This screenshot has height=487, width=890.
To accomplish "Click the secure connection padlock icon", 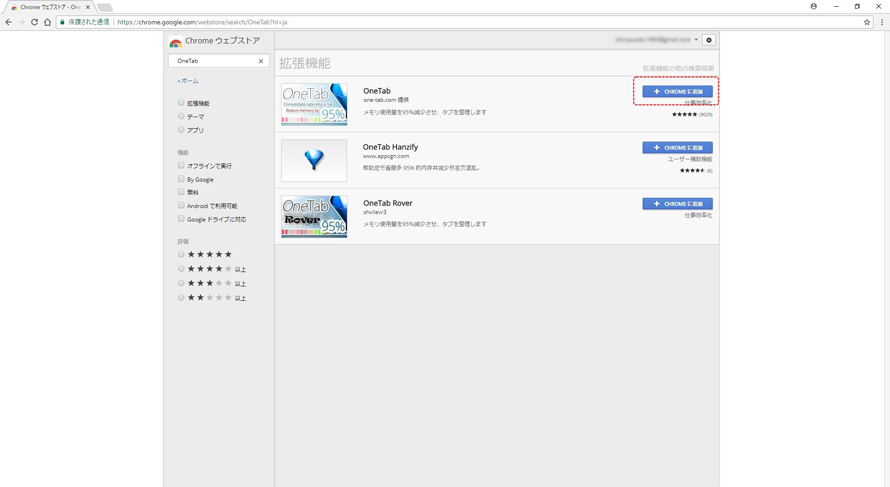I will [62, 22].
